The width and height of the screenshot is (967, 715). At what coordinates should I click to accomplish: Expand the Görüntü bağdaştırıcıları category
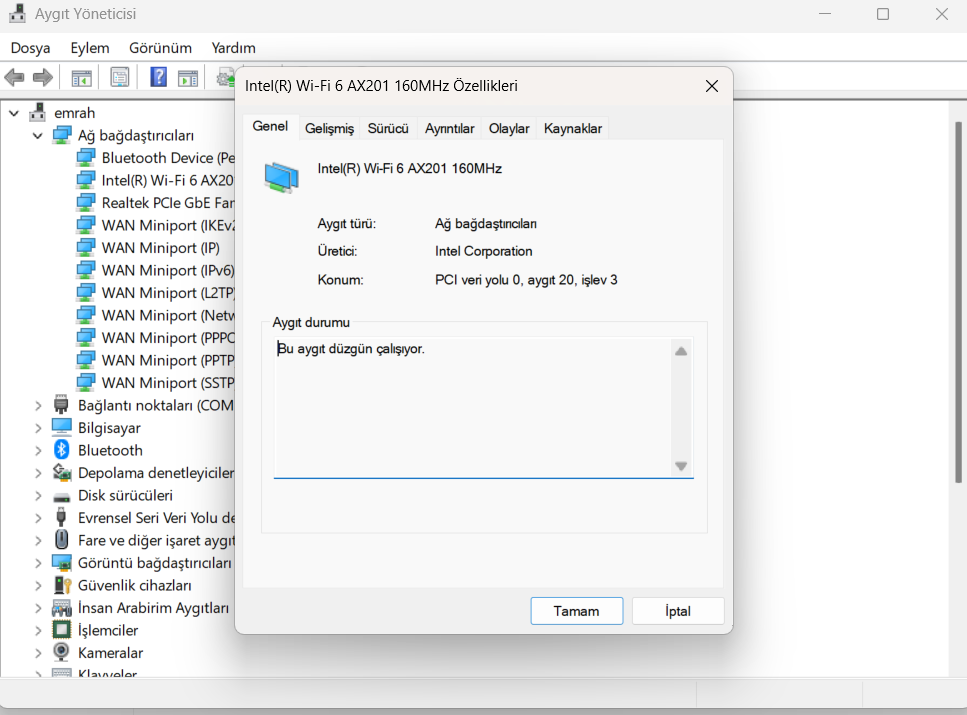38,563
